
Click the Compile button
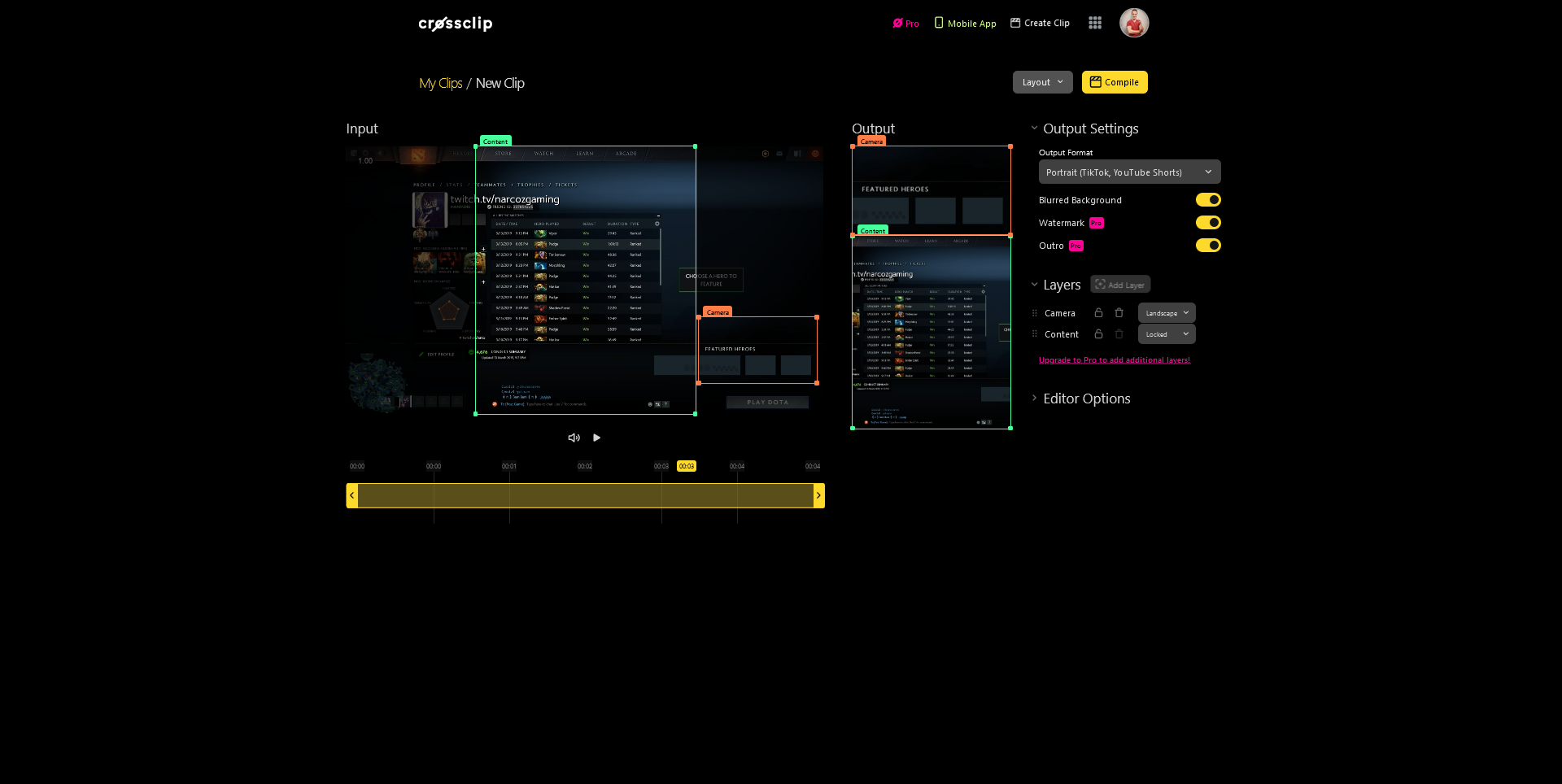(1115, 82)
